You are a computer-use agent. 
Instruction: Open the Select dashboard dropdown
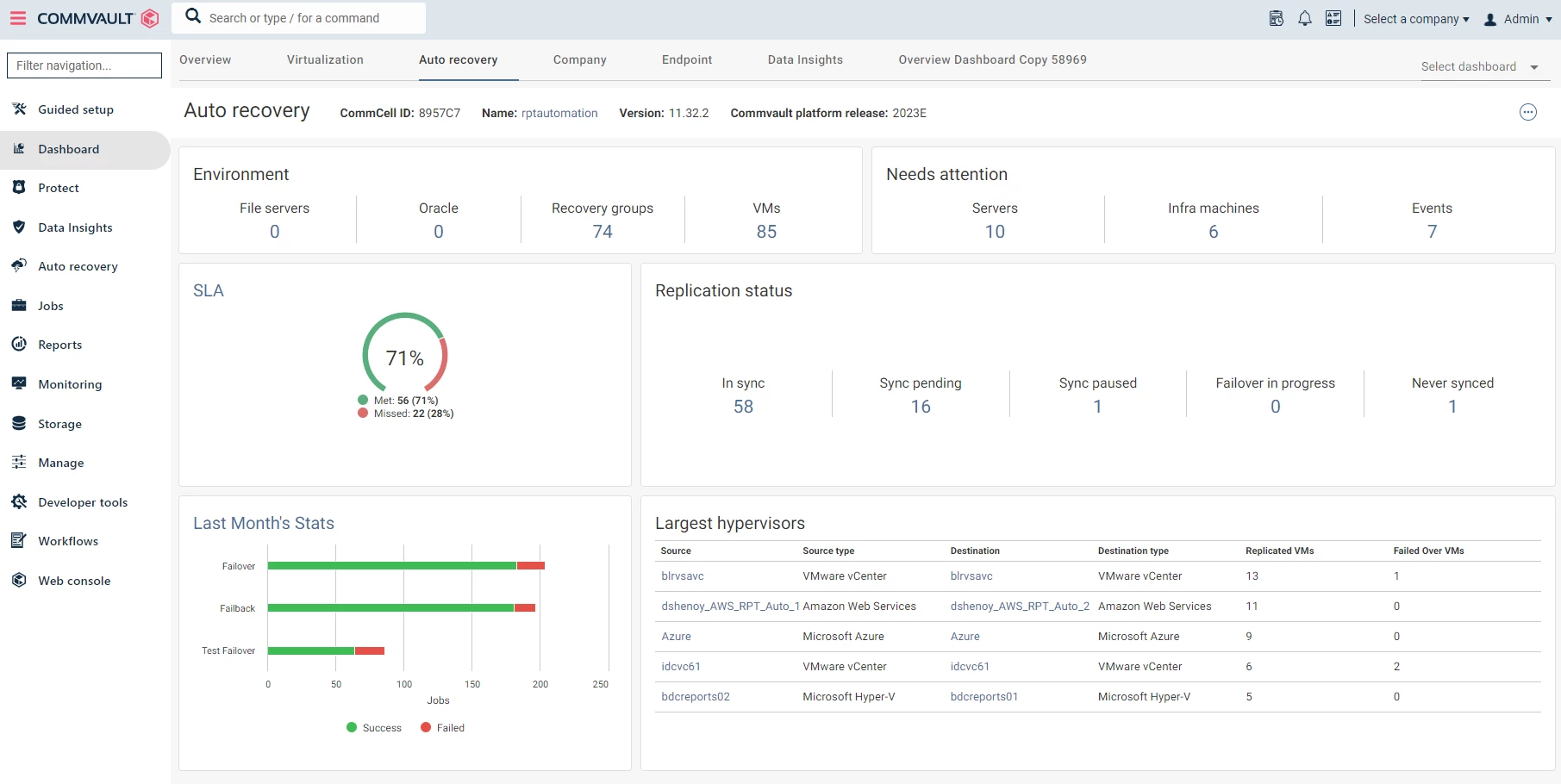(1480, 67)
